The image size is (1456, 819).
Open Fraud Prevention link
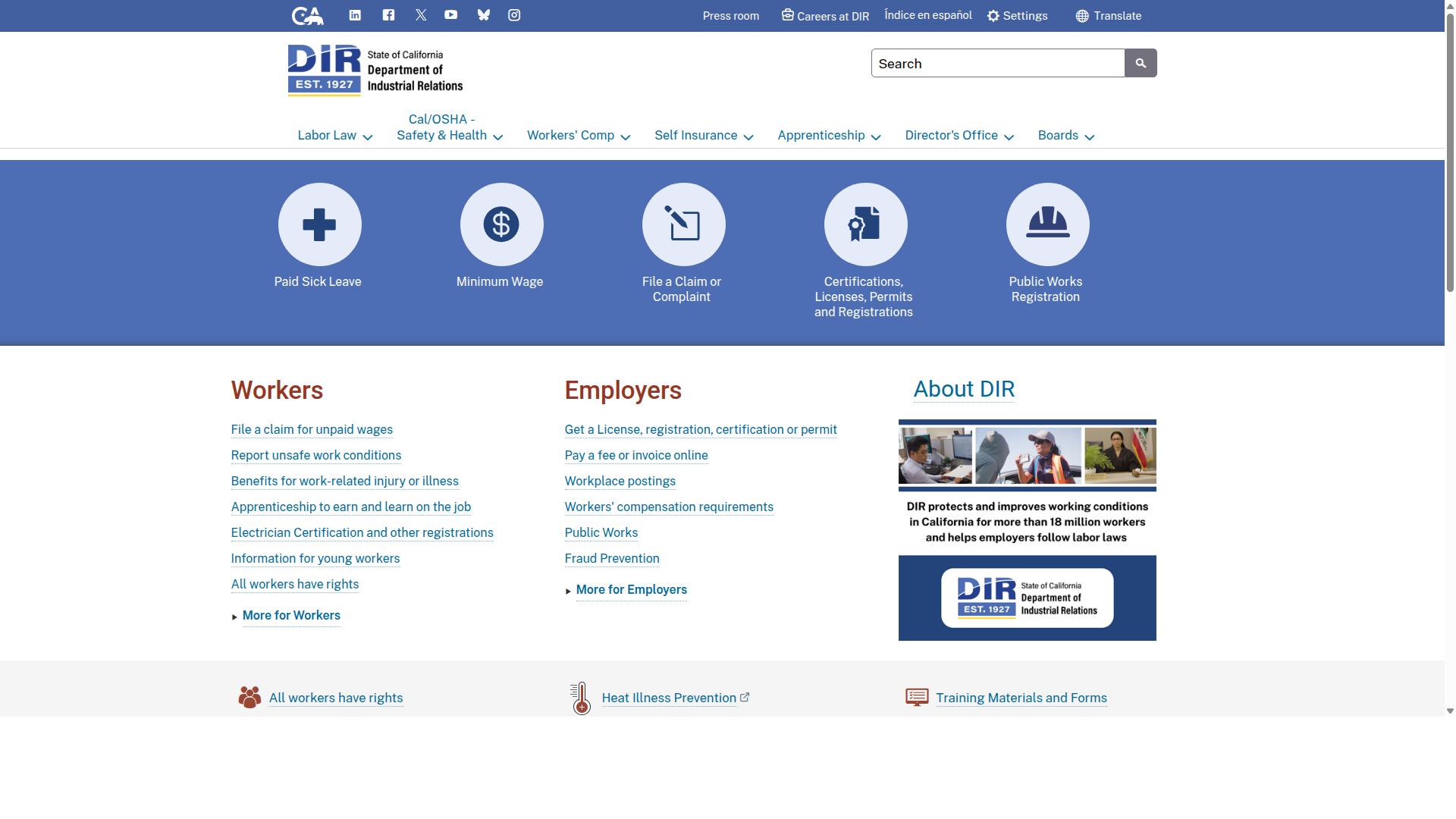tap(612, 558)
